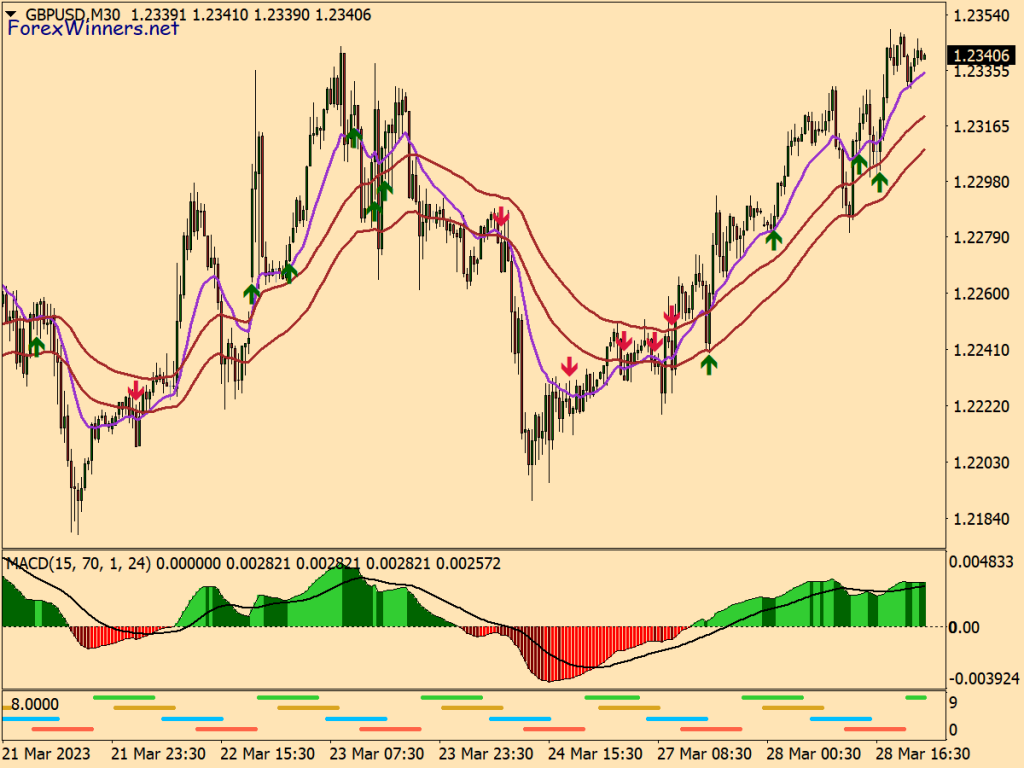
Task: Click the 0.00 MACD zero level label
Action: [964, 628]
